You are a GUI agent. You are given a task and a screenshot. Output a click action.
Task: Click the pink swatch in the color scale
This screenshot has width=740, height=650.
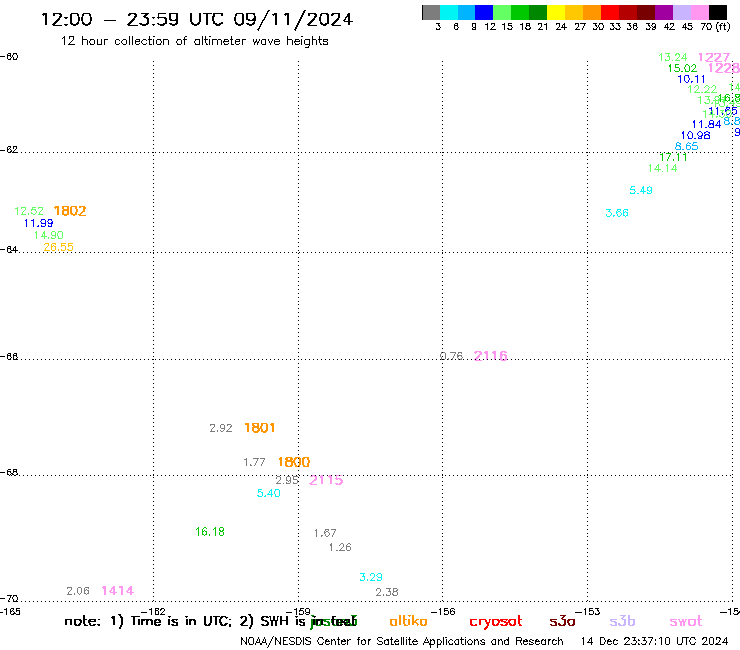(x=699, y=12)
